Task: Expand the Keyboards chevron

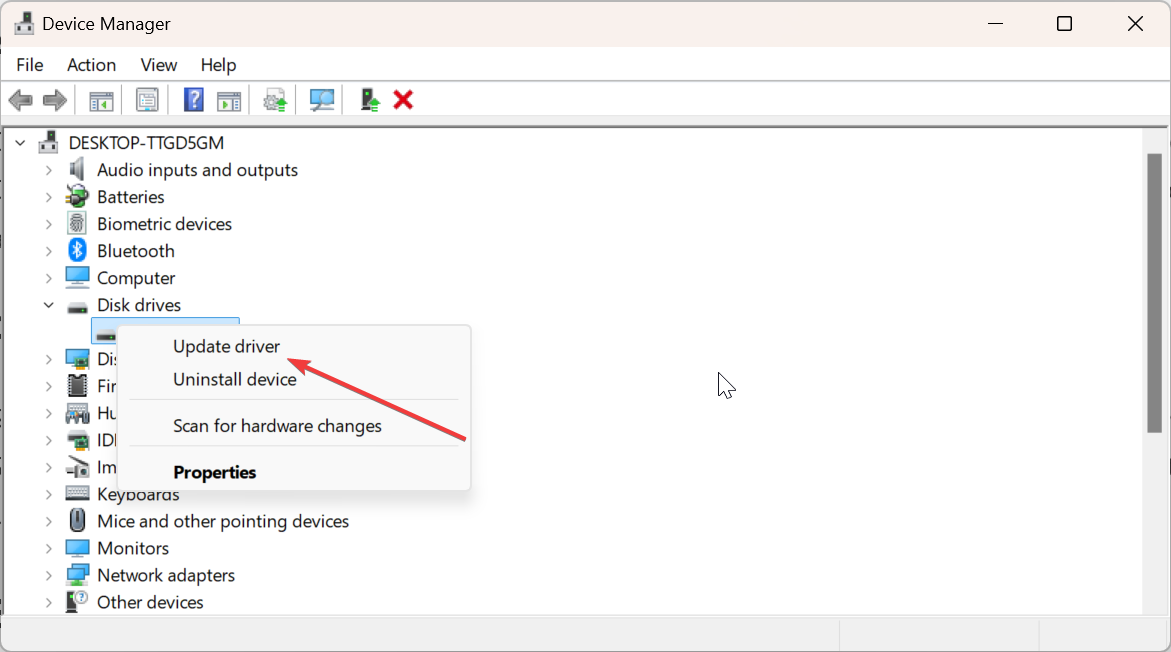Action: coord(49,494)
